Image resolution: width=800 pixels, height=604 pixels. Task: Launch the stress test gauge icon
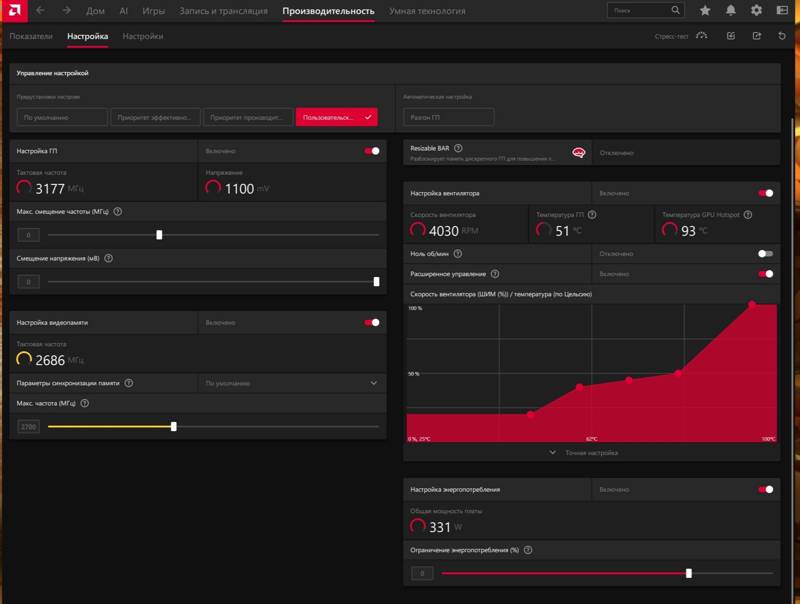(702, 36)
